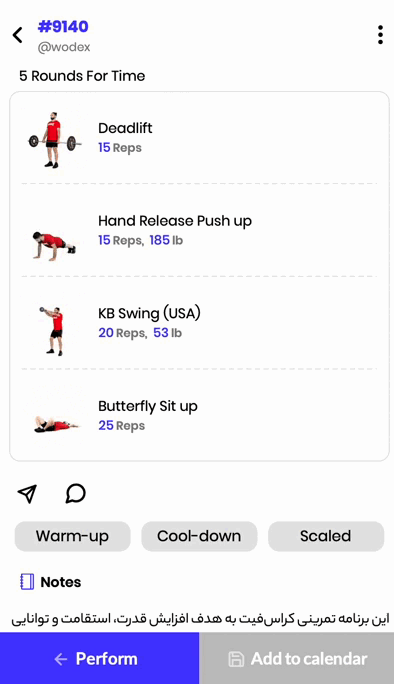Click the arrow icon beside Perform
This screenshot has height=684, width=394.
[61, 659]
